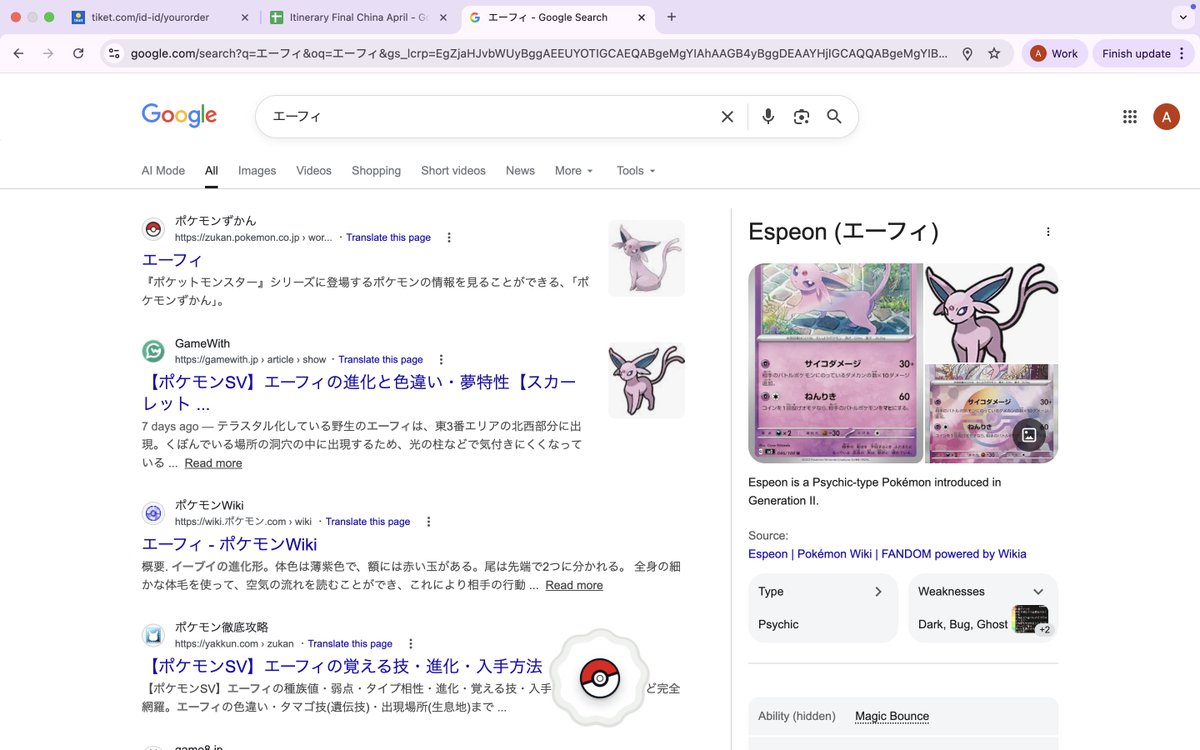This screenshot has width=1200, height=750.
Task: Click the GameWith site favicon
Action: click(x=153, y=351)
